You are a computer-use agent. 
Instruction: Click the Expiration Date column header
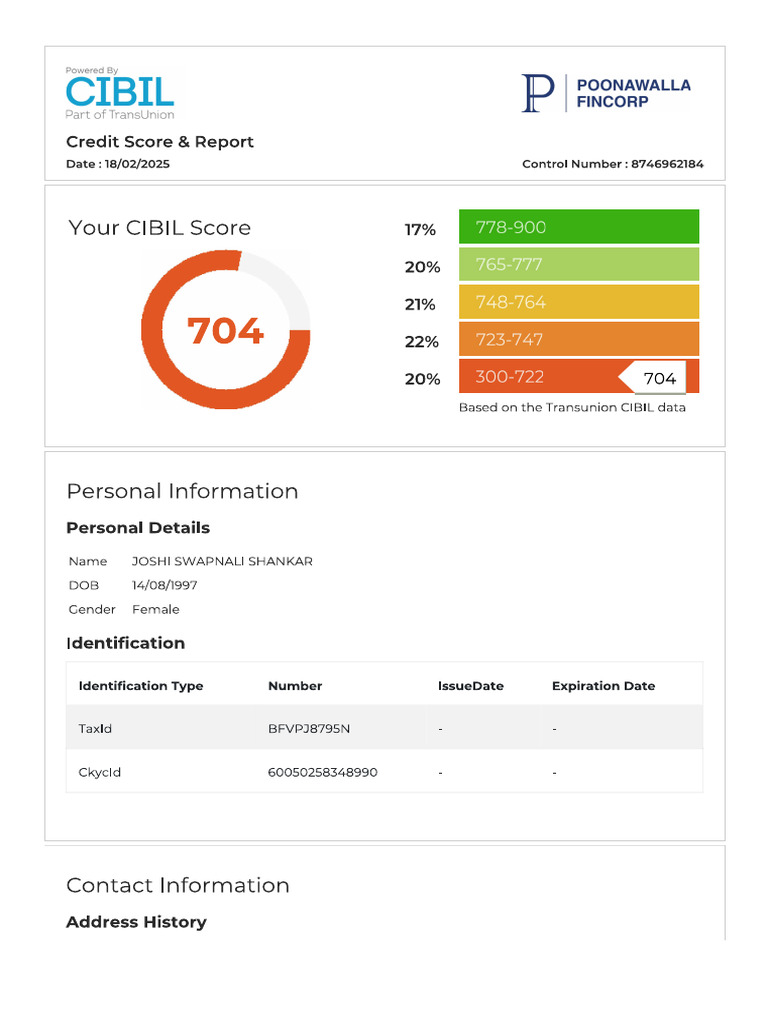click(x=603, y=686)
